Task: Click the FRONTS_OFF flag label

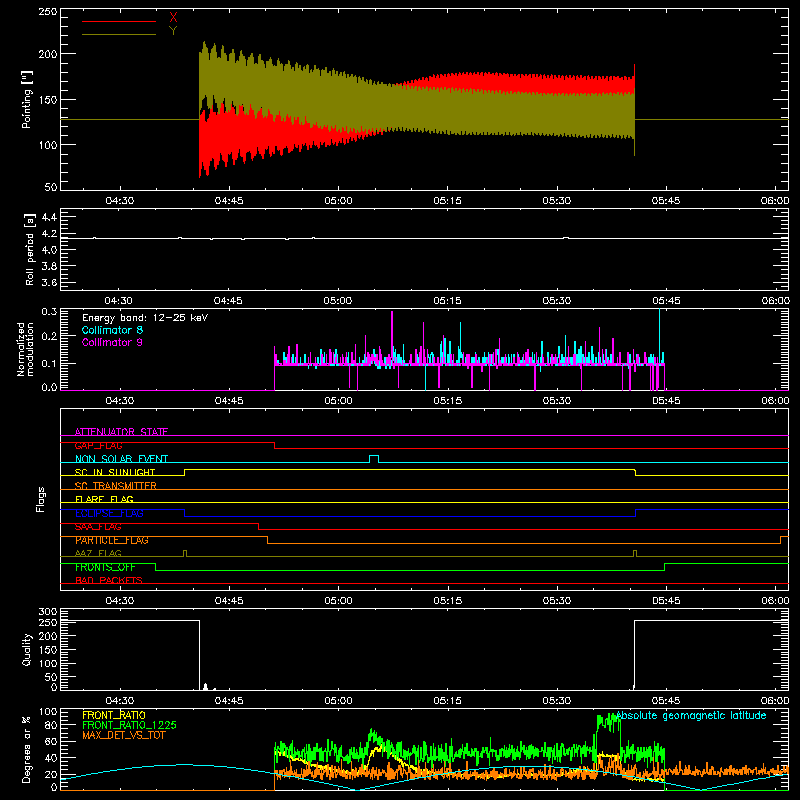Action: point(105,567)
